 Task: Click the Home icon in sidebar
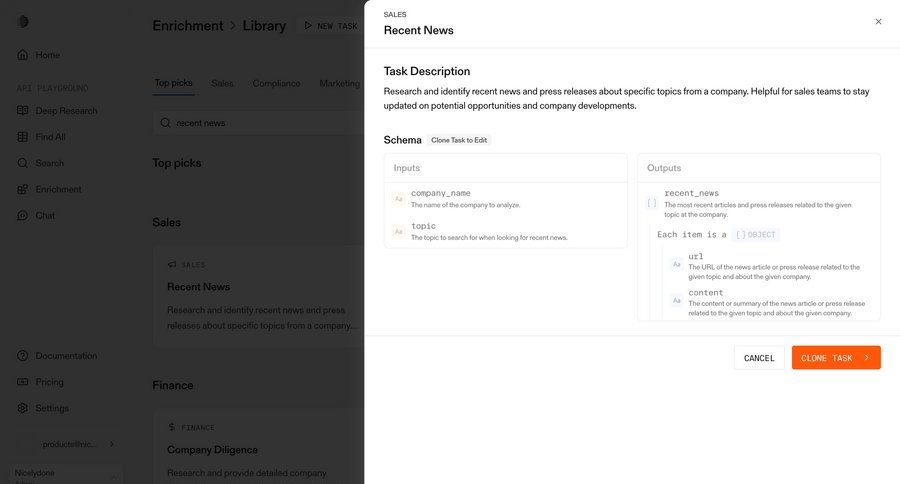pos(22,55)
